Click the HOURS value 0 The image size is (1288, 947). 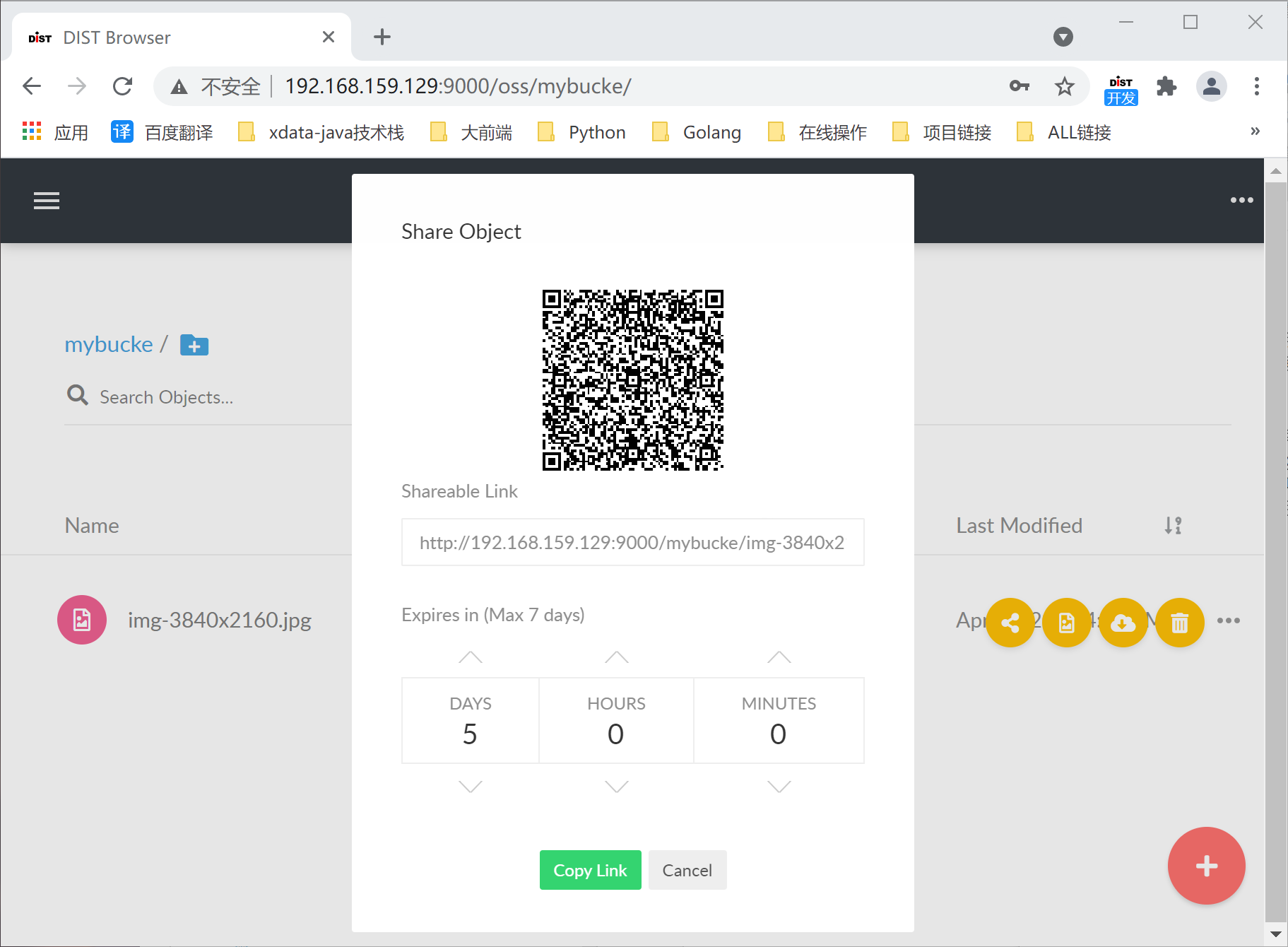click(x=616, y=734)
